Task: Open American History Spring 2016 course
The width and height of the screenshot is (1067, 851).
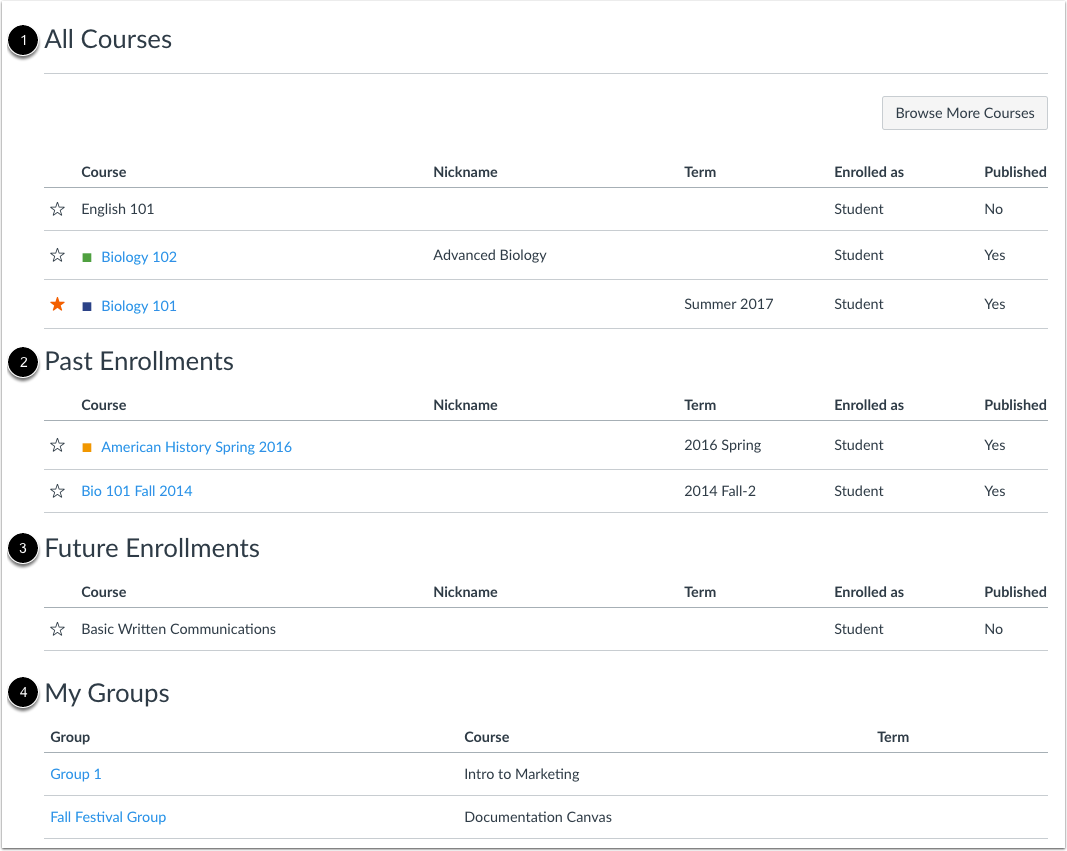Action: pyautogui.click(x=196, y=447)
